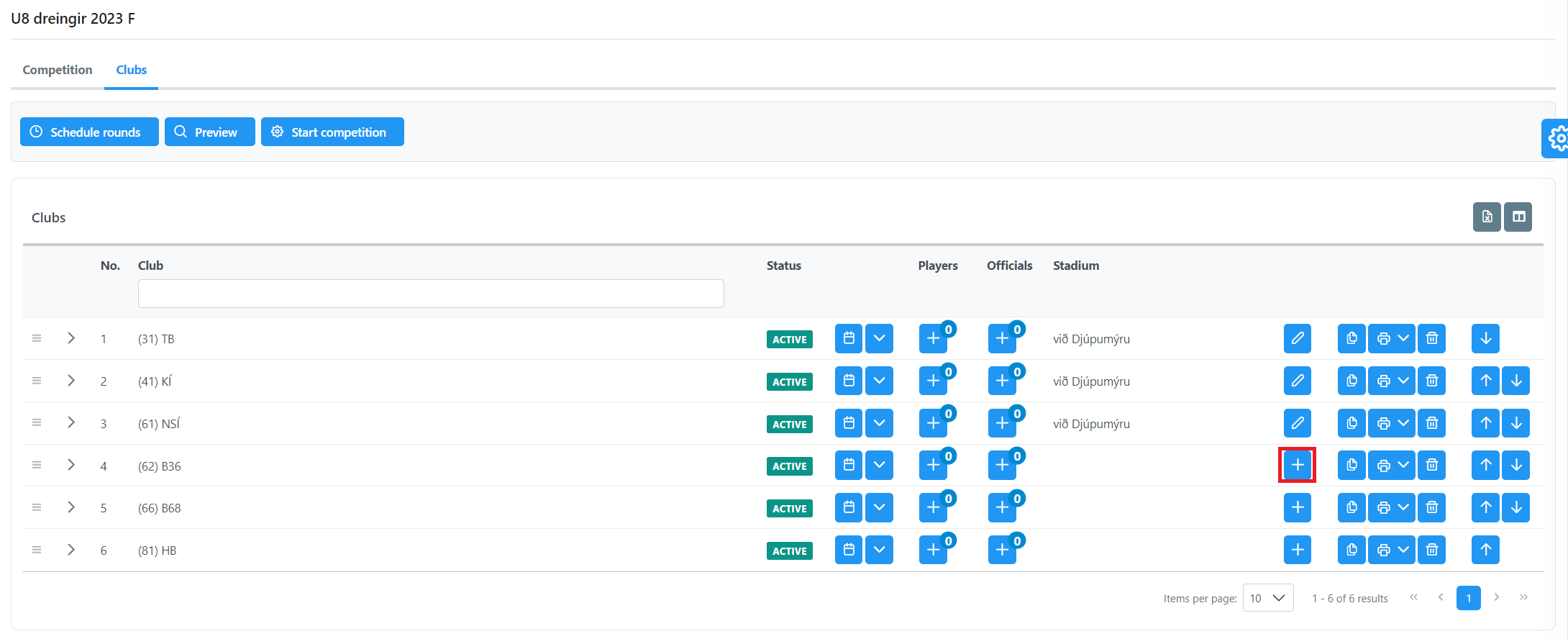This screenshot has height=639, width=1568.
Task: Edit stadium pencil icon for TB row
Action: pyautogui.click(x=1297, y=338)
